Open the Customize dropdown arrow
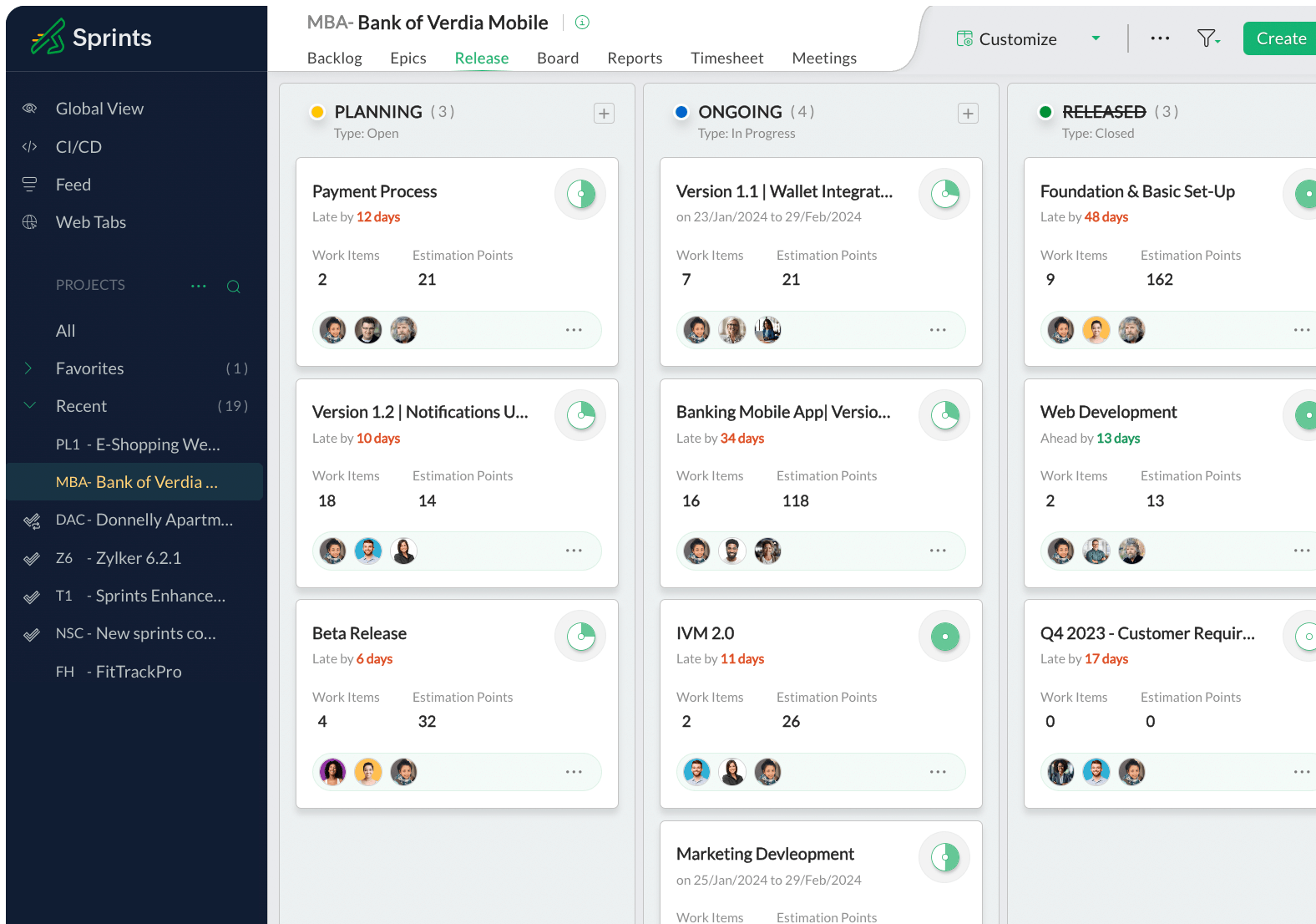The height and width of the screenshot is (924, 1316). 1096,38
